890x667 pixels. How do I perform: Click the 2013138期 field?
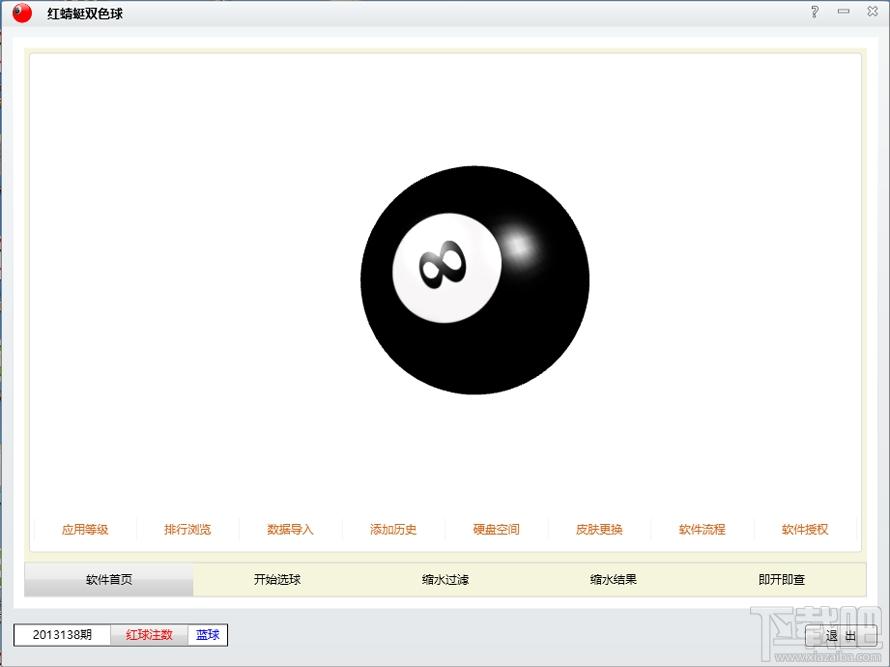(x=62, y=635)
